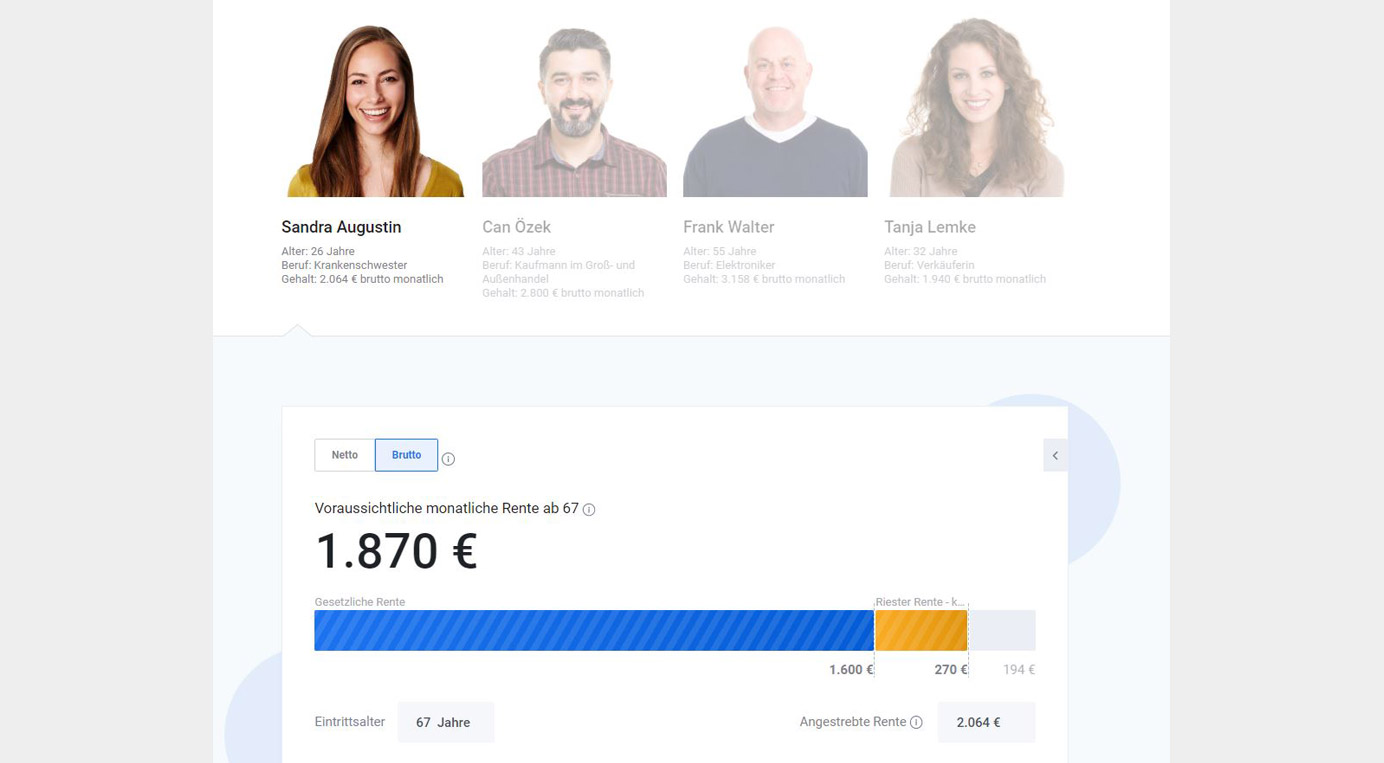Select Sandra Augustin's profile photo
The width and height of the screenshot is (1384, 763).
pos(375,110)
